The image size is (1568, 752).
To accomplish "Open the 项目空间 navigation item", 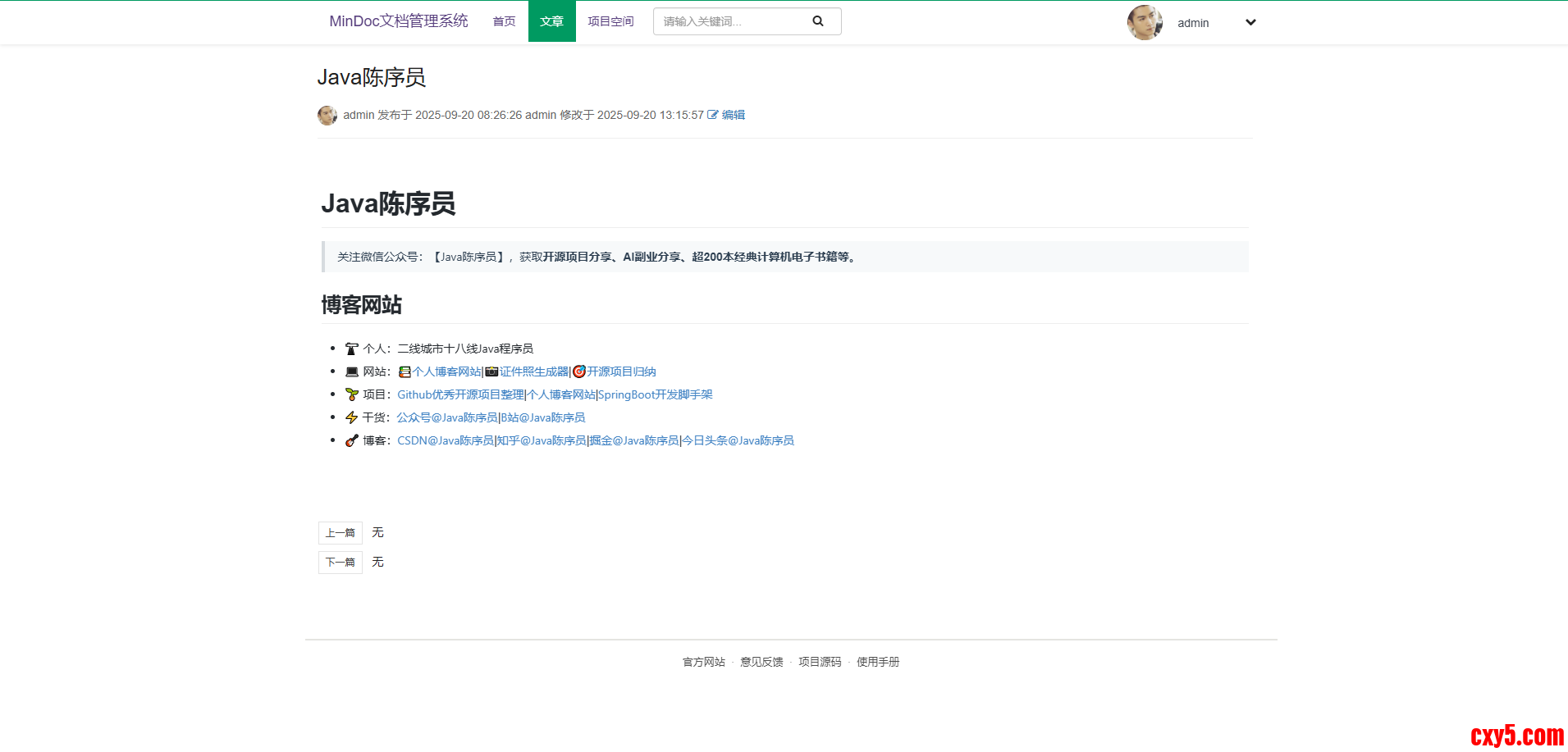I will tap(610, 21).
